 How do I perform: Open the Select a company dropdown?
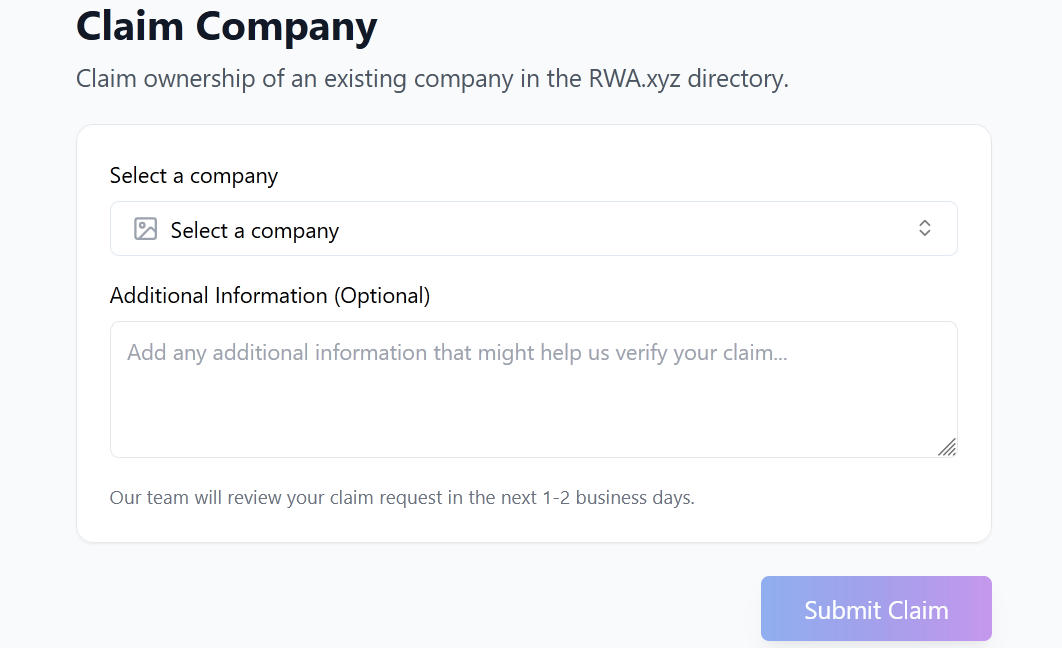pyautogui.click(x=533, y=229)
